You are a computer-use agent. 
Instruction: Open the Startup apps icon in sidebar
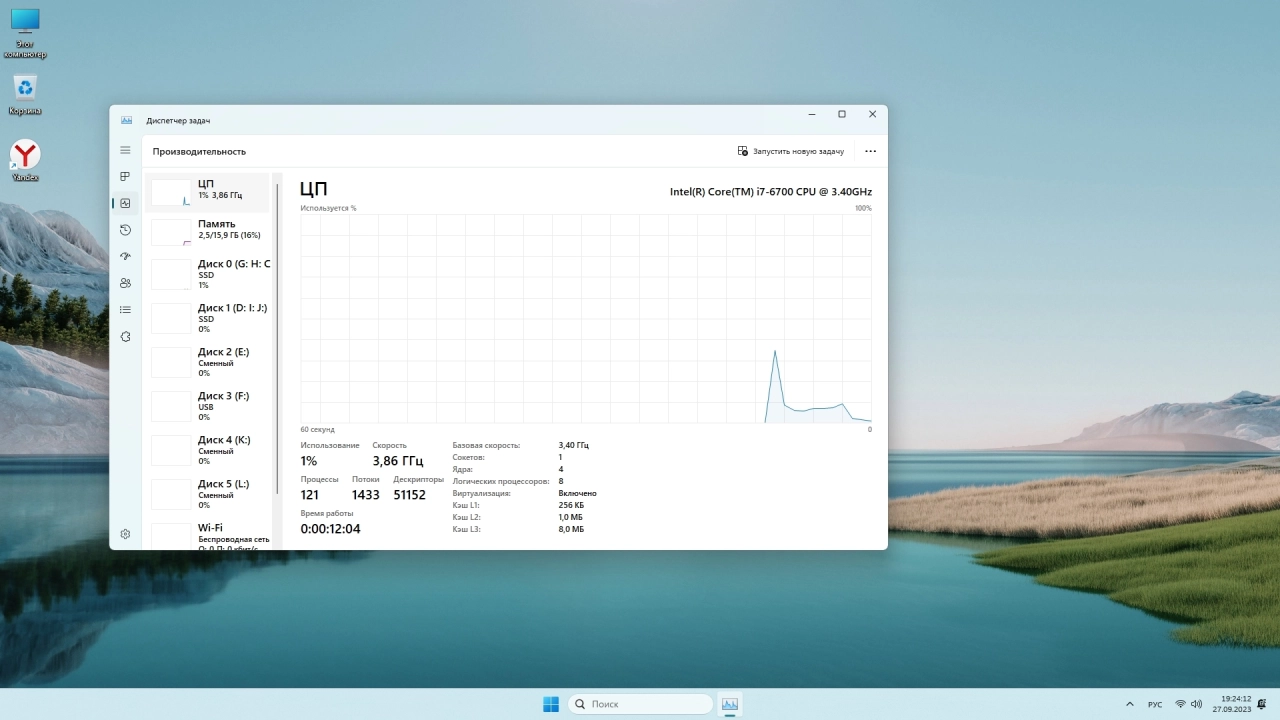125,257
